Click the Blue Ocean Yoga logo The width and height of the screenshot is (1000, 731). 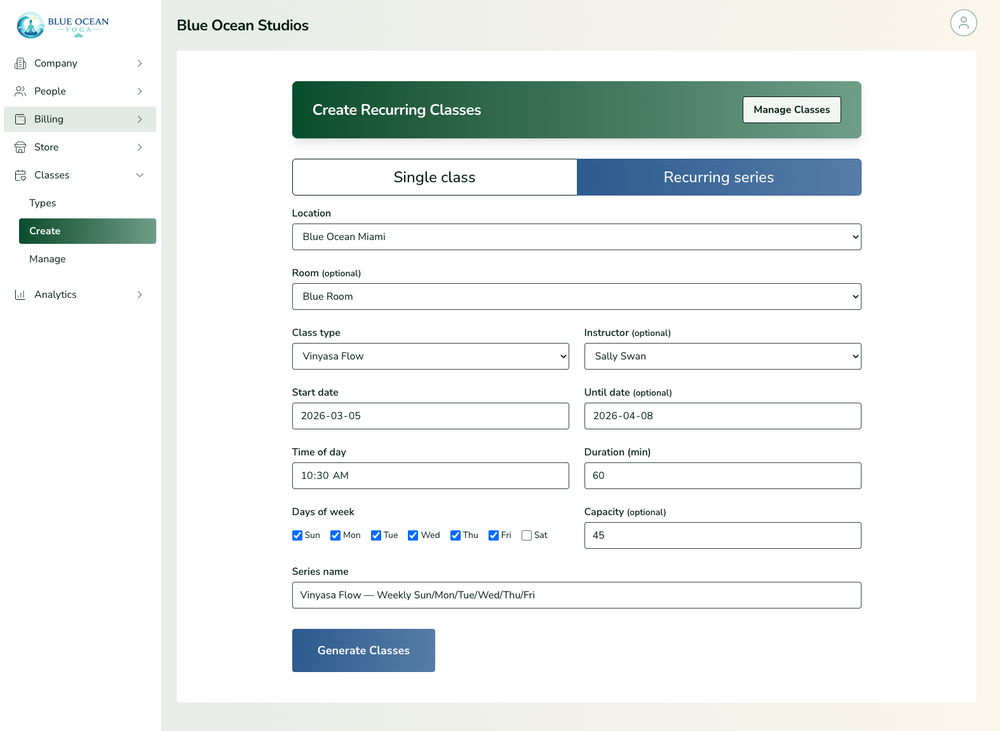(62, 26)
